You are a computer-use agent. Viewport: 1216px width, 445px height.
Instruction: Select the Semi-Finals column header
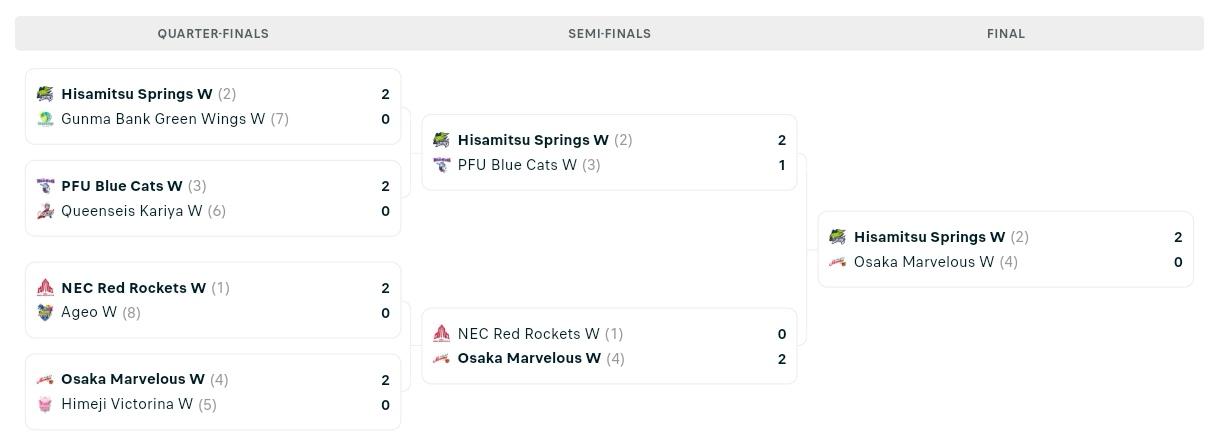(x=609, y=34)
